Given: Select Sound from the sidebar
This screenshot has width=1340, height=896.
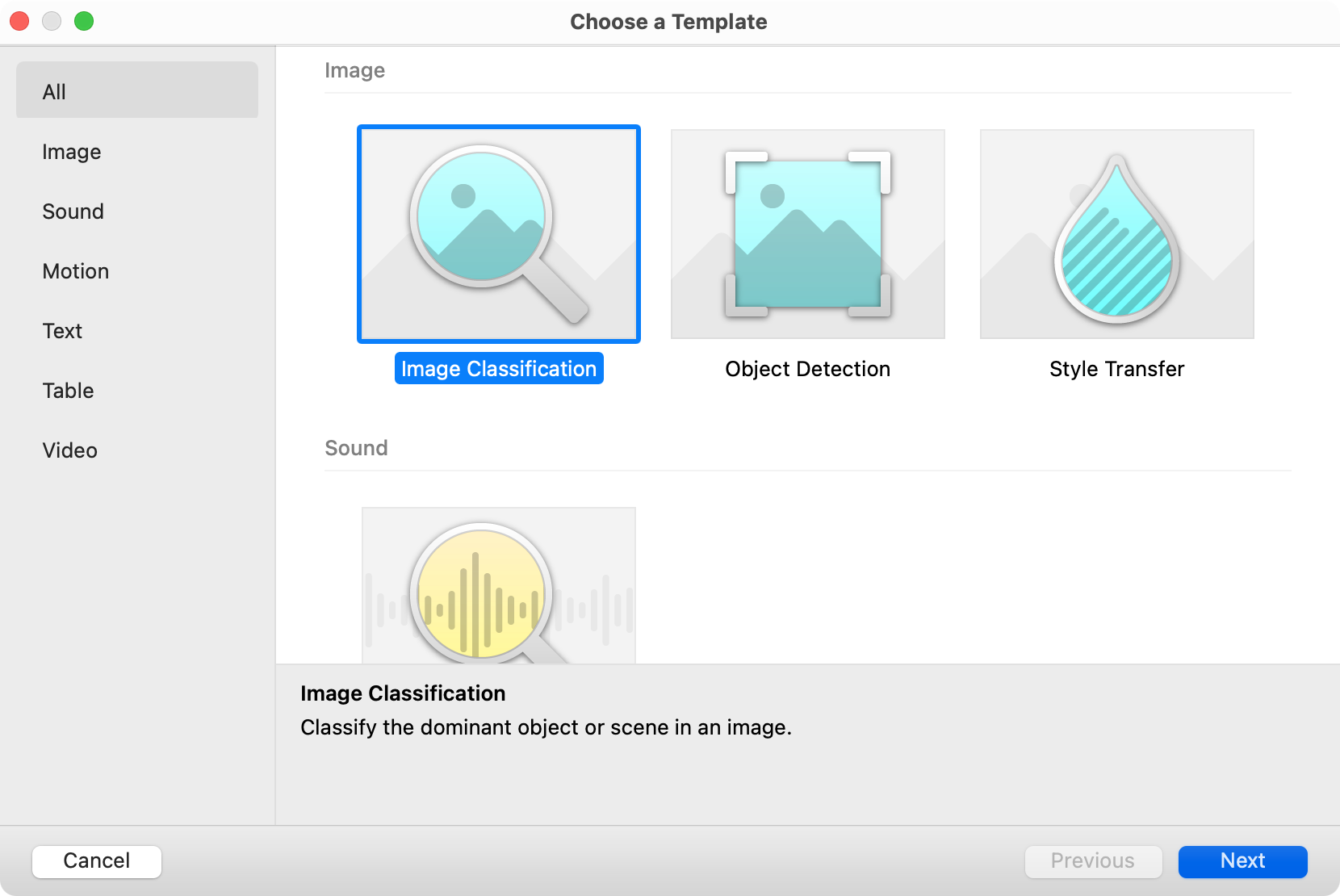Looking at the screenshot, I should [x=72, y=211].
